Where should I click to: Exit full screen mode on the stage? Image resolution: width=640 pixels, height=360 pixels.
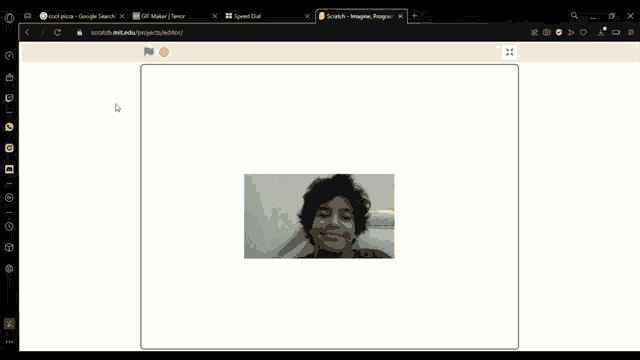click(509, 52)
